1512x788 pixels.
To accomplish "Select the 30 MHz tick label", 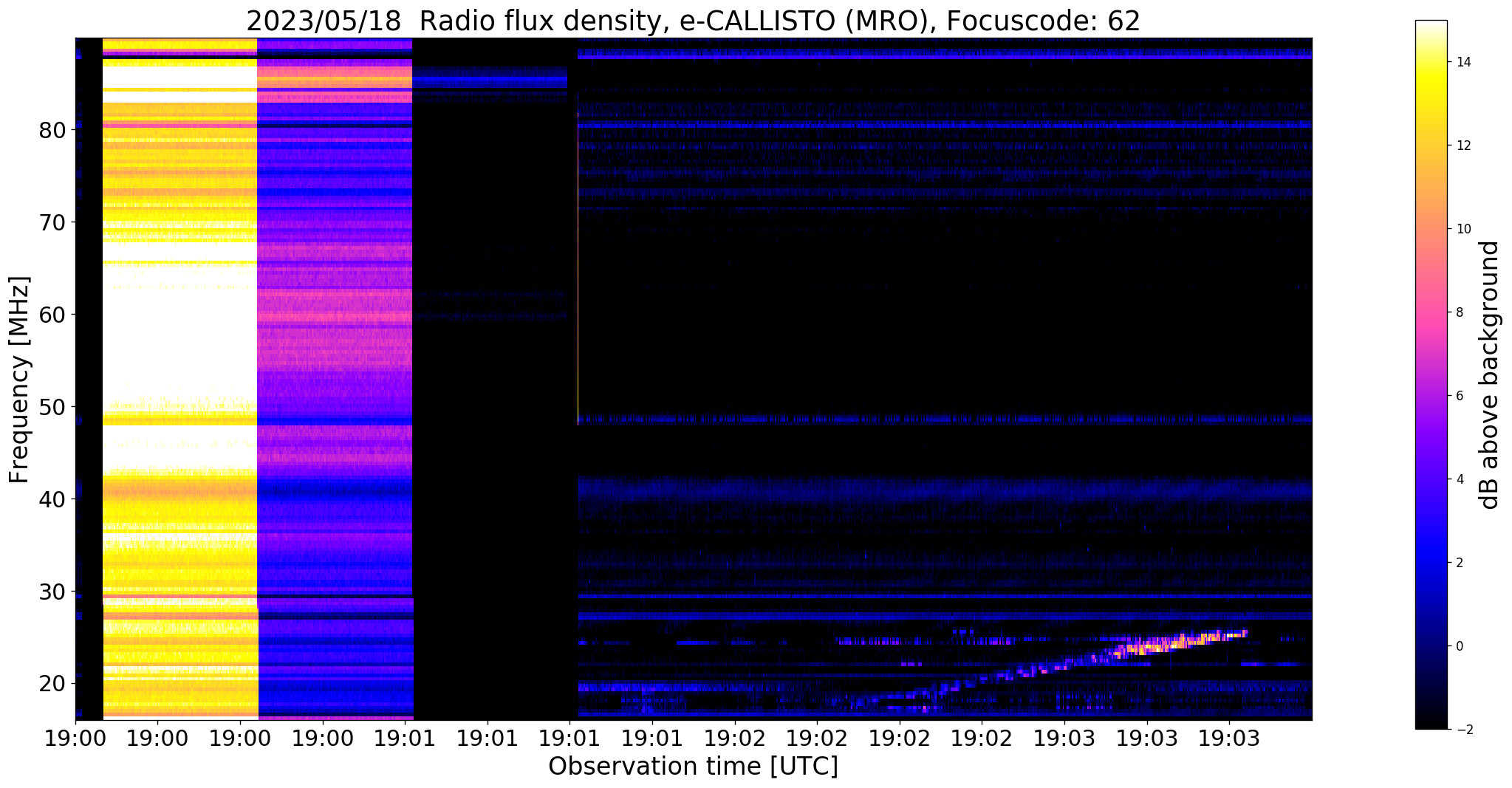I will tap(51, 592).
